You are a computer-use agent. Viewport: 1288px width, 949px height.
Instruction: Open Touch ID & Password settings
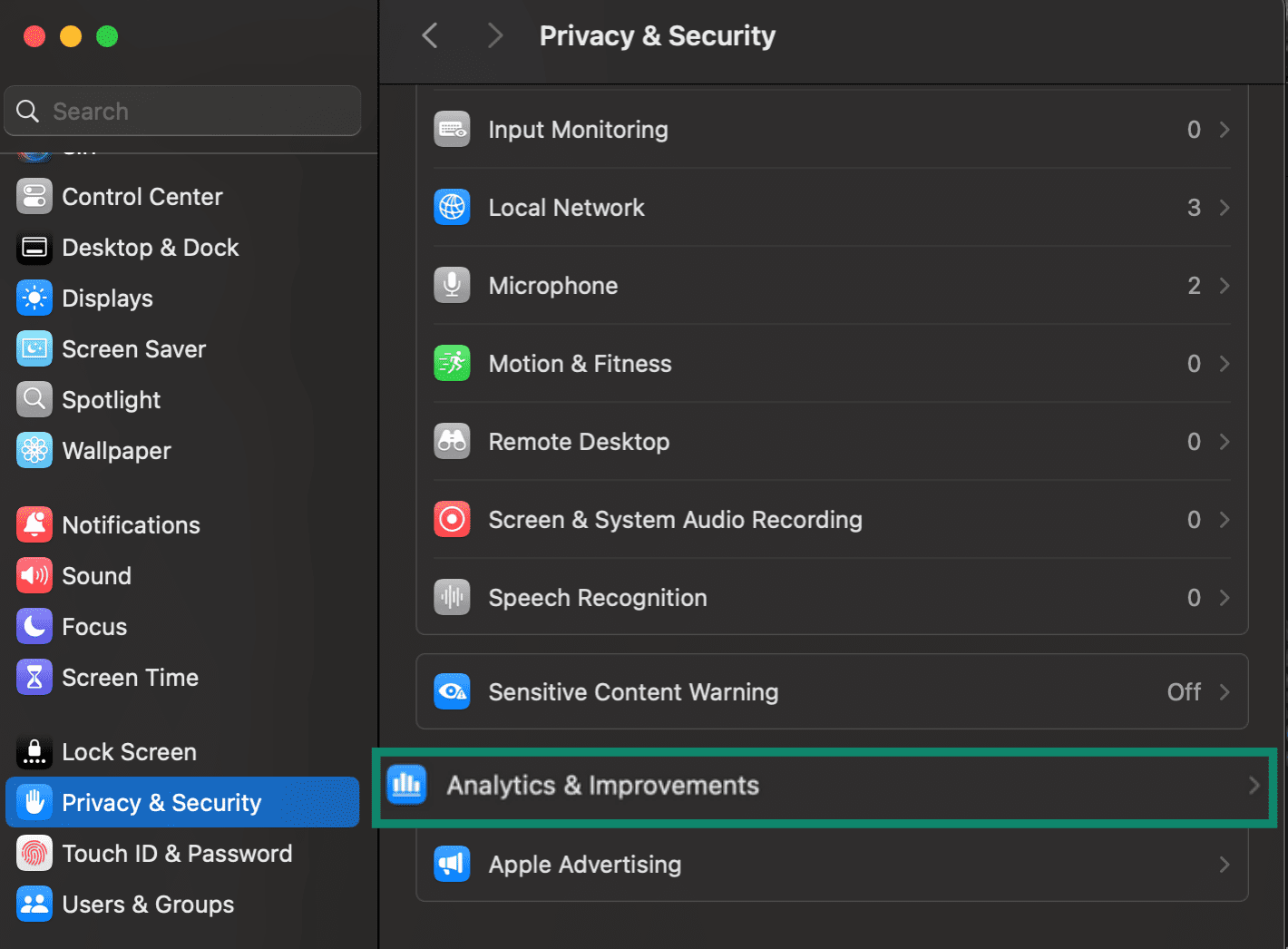click(x=177, y=853)
